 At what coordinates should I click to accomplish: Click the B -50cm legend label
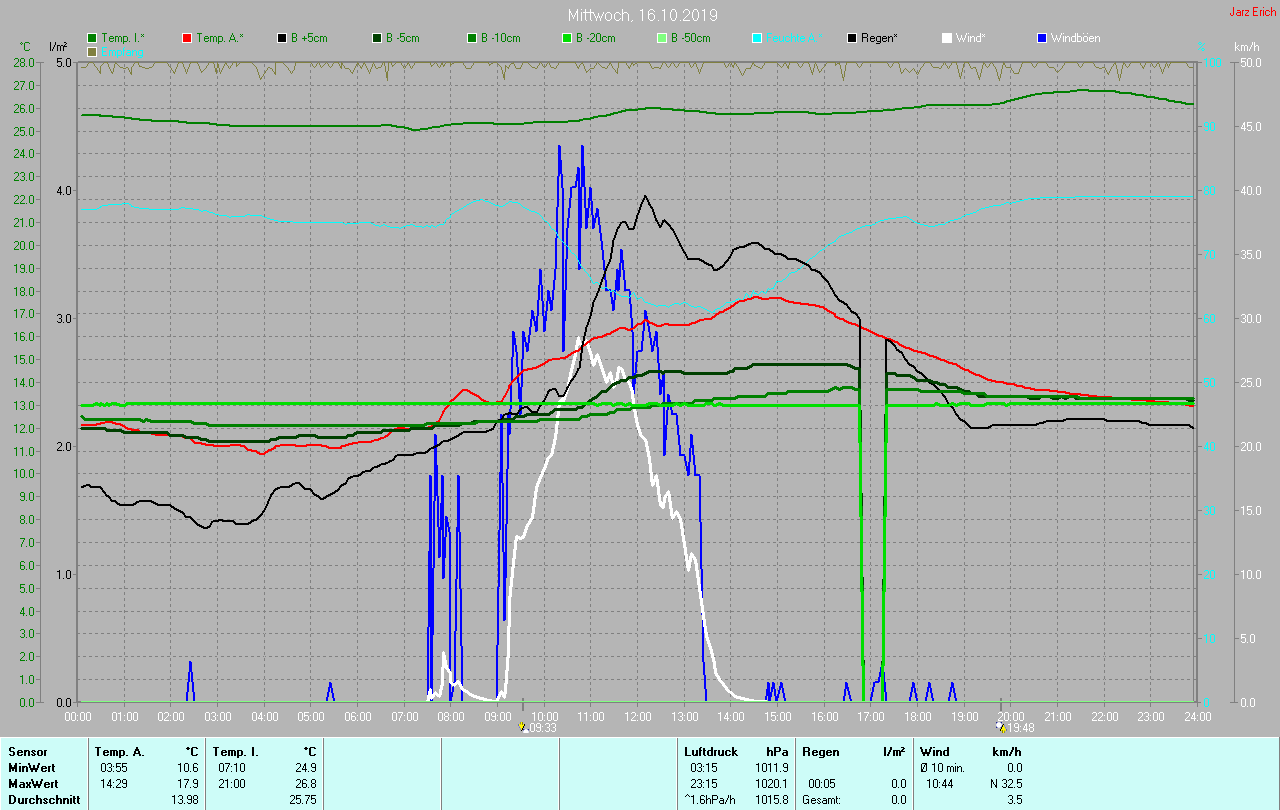click(x=690, y=38)
